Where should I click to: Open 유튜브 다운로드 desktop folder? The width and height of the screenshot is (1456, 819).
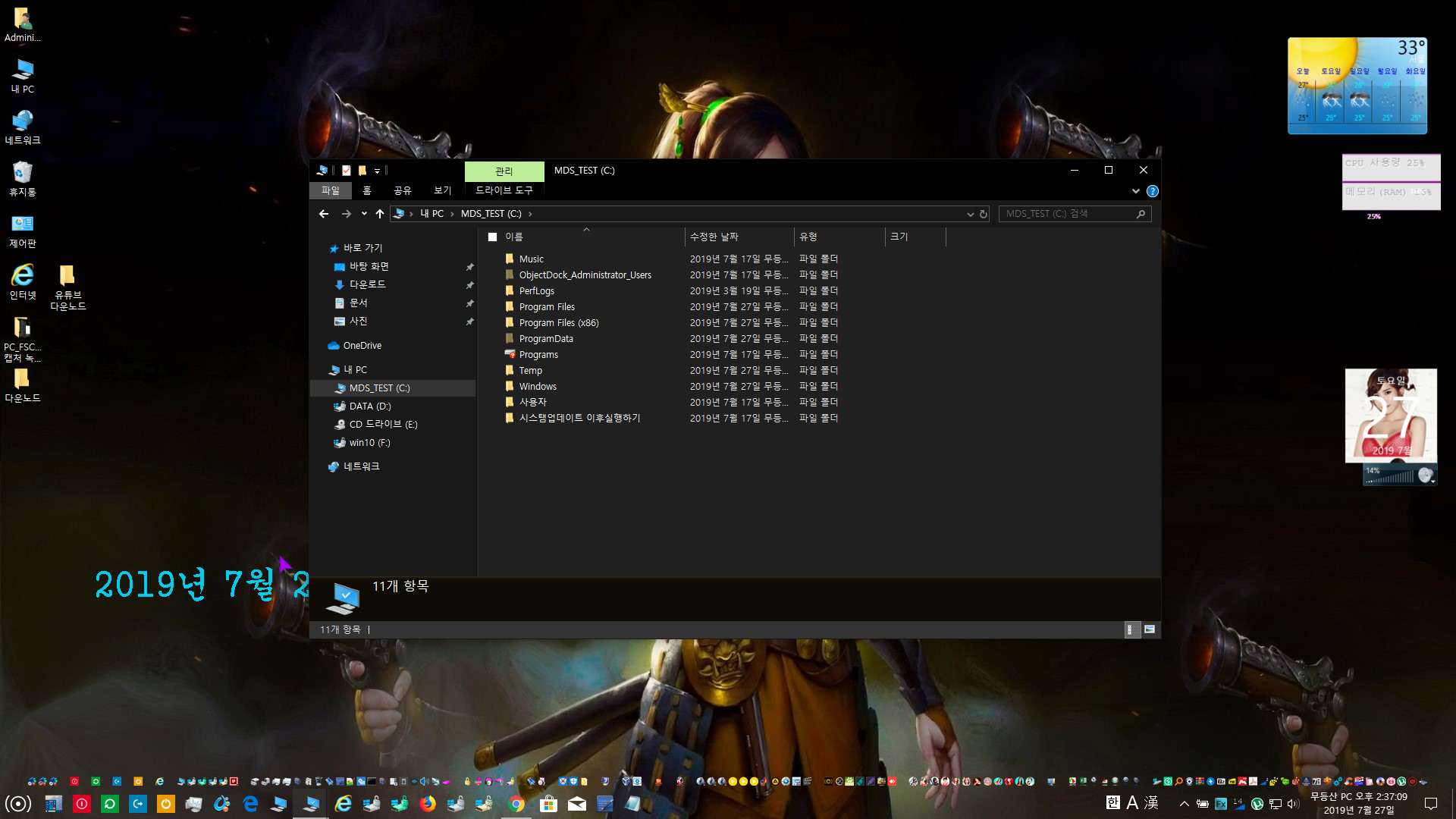point(67,287)
